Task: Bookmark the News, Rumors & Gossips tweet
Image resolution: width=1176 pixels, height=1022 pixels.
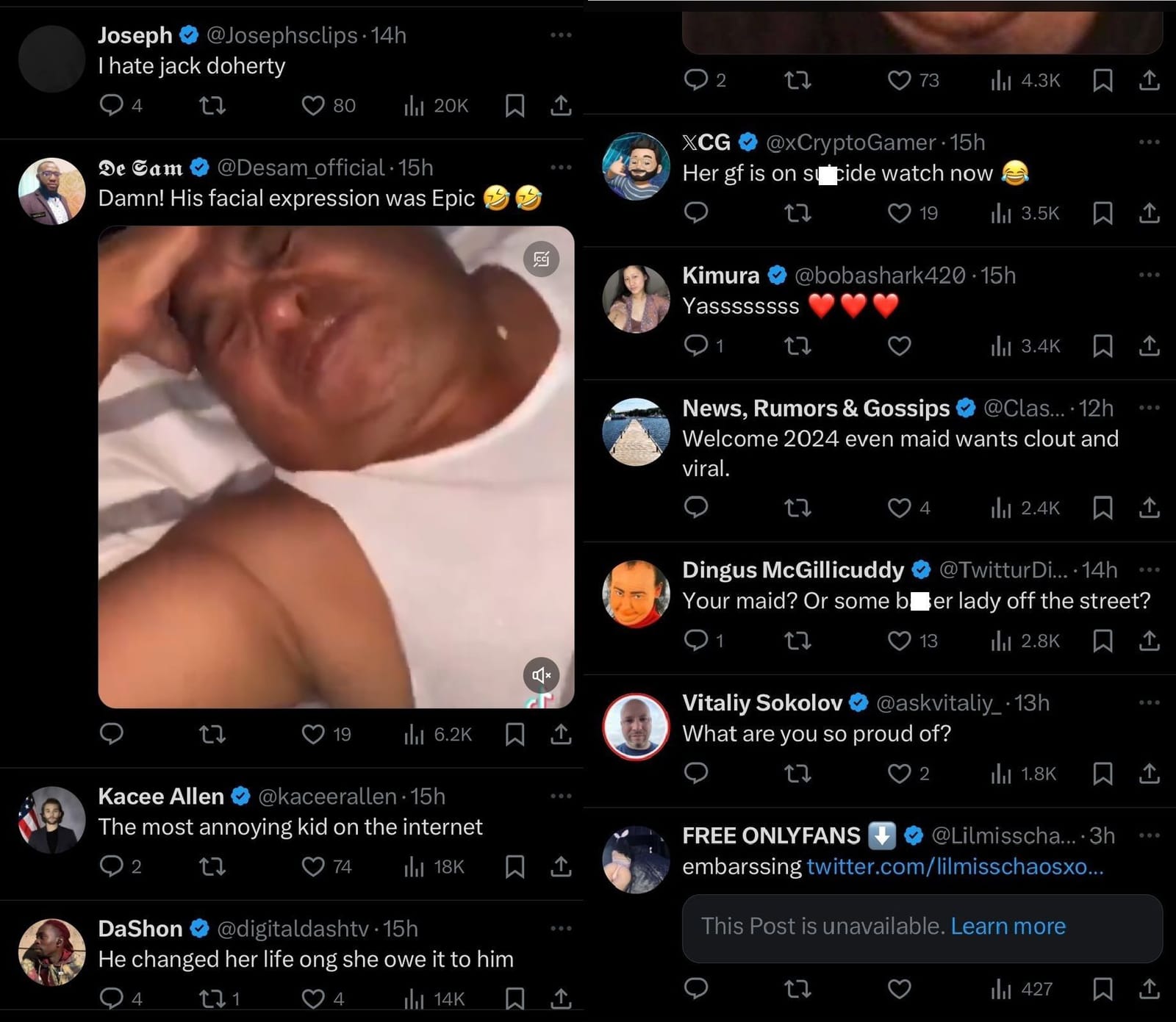Action: pyautogui.click(x=1102, y=508)
